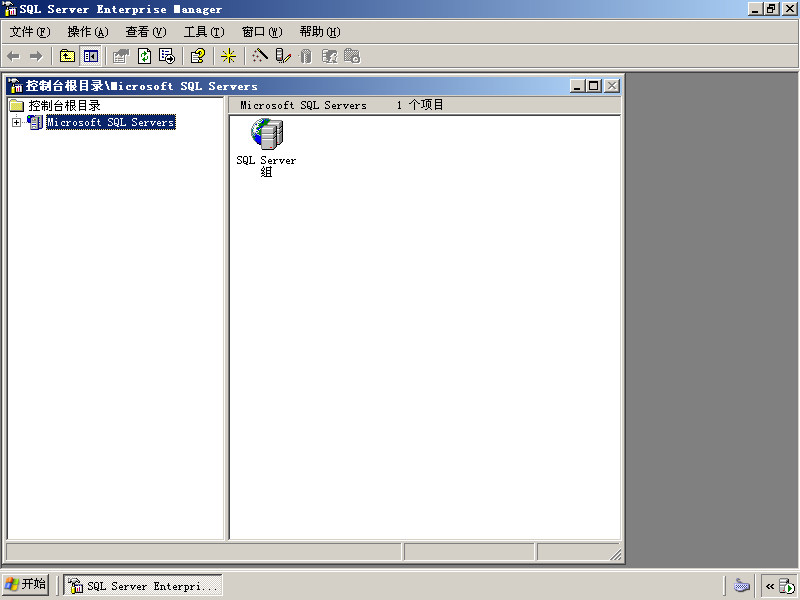Viewport: 800px width, 600px height.
Task: Open the 窗口(W) menu
Action: pos(262,32)
